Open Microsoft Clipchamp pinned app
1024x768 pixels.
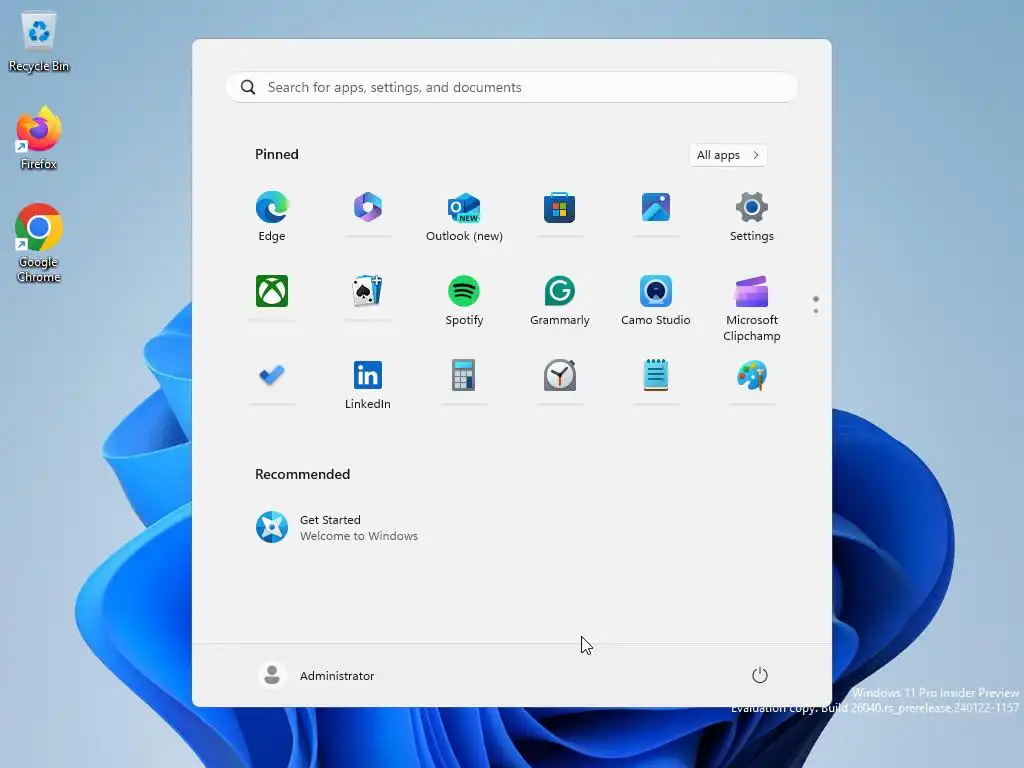752,308
